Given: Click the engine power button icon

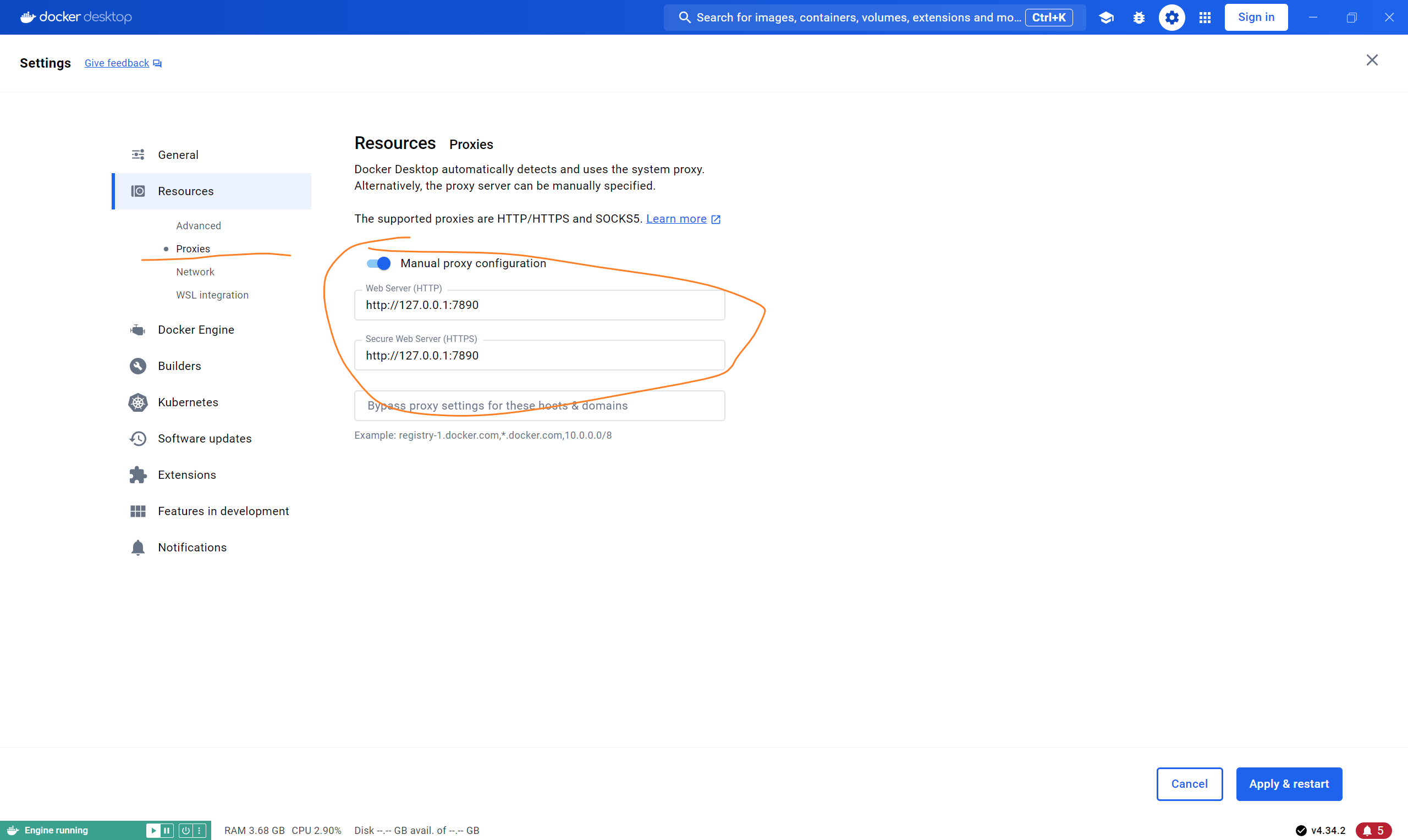Looking at the screenshot, I should pos(186,830).
